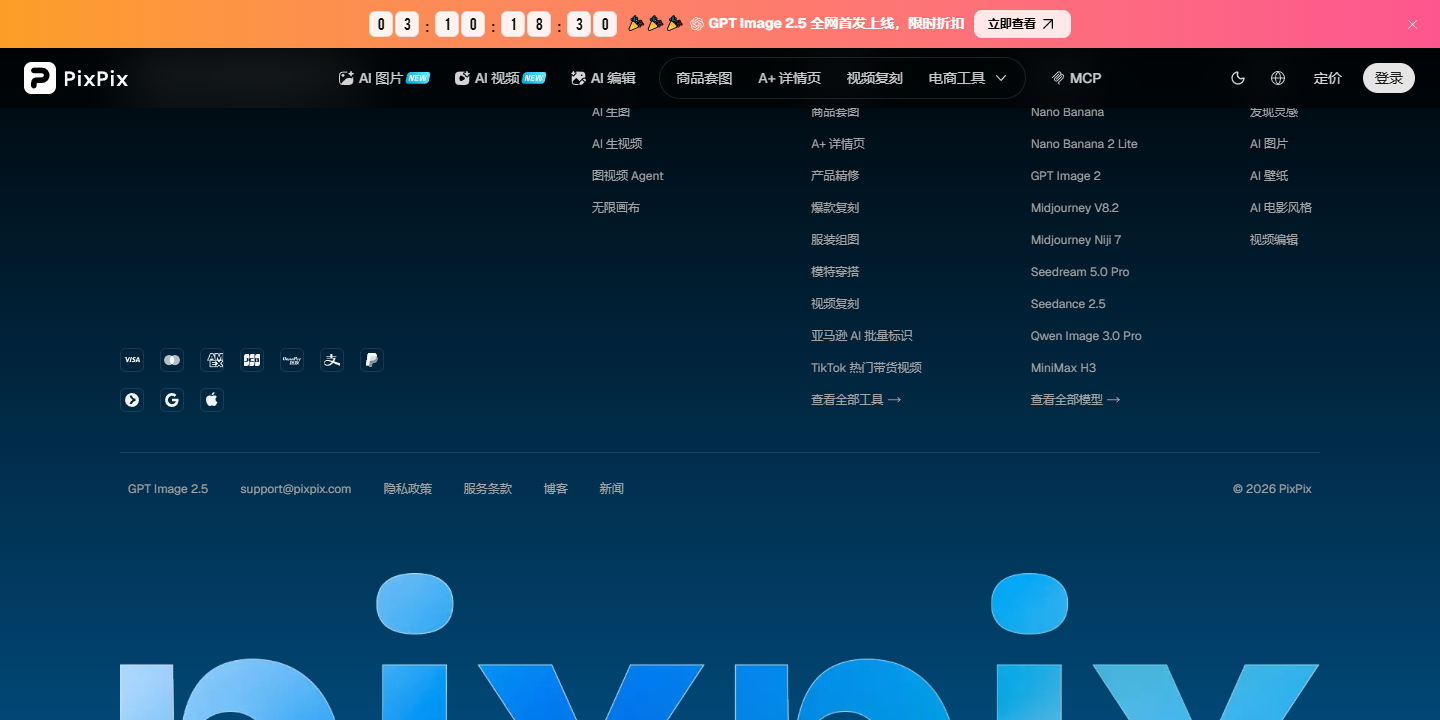The height and width of the screenshot is (720, 1440).
Task: Click the 登录 login button
Action: point(1389,78)
